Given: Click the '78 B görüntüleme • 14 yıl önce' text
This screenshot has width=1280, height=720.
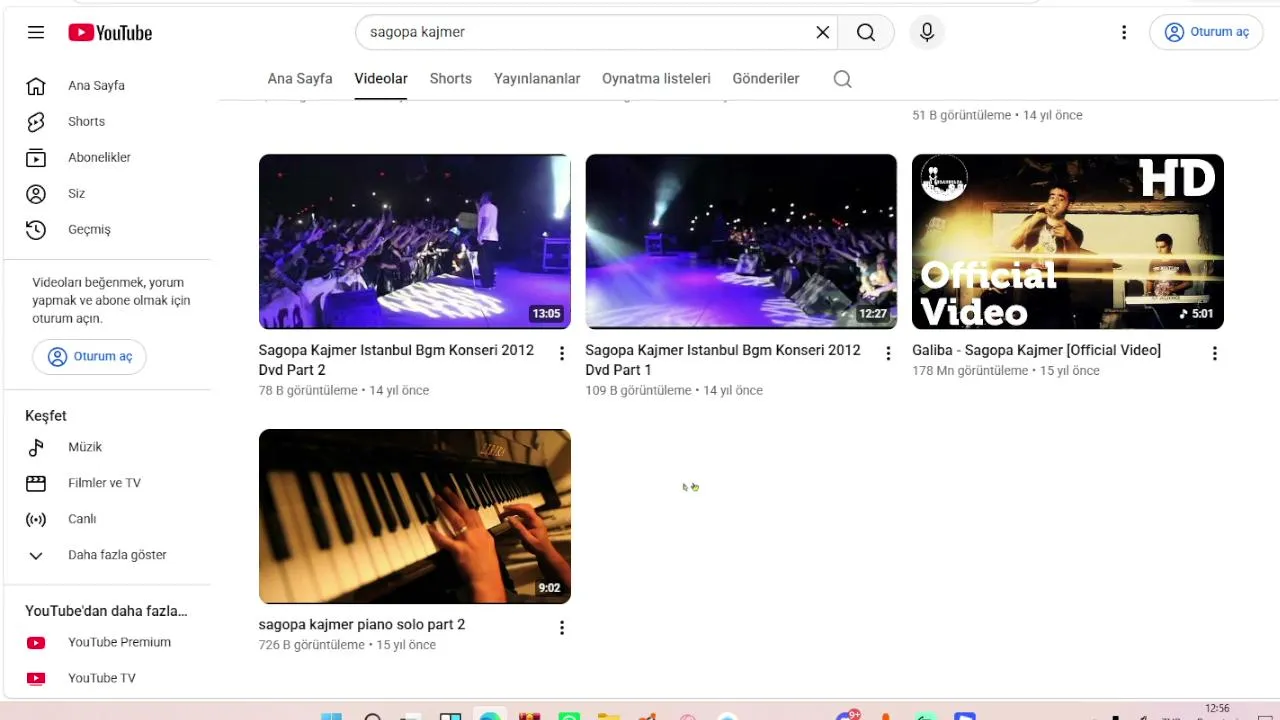Looking at the screenshot, I should click(x=344, y=391).
